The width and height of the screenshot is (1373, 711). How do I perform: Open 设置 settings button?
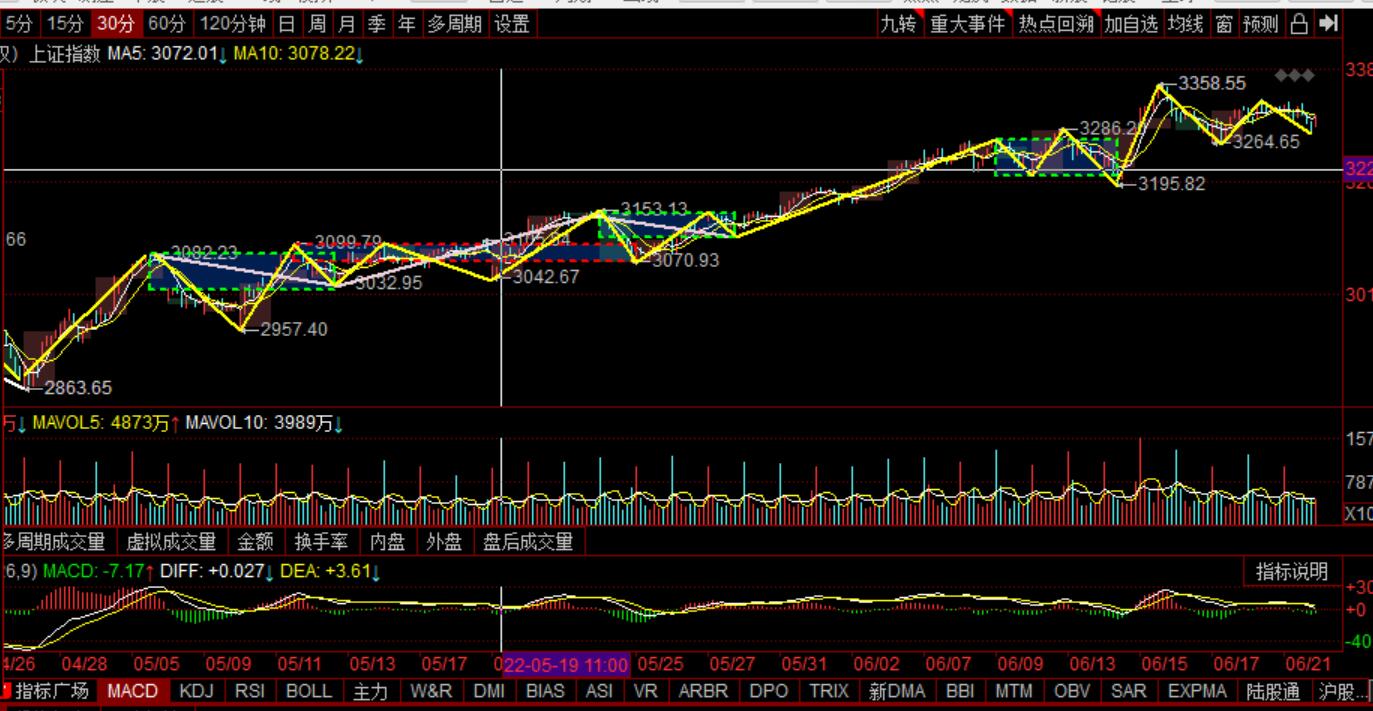[x=512, y=24]
